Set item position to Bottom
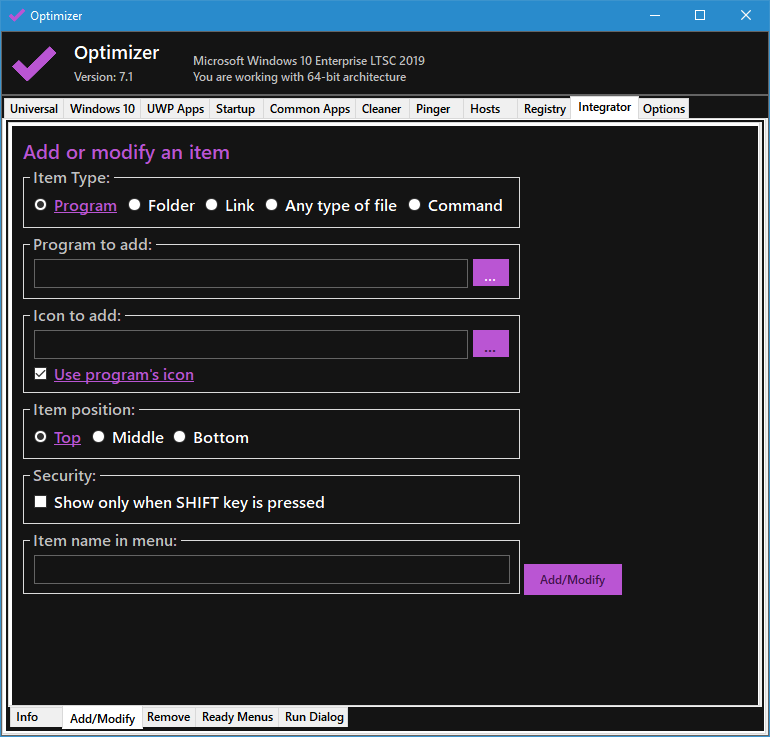Image resolution: width=770 pixels, height=737 pixels. pos(180,437)
